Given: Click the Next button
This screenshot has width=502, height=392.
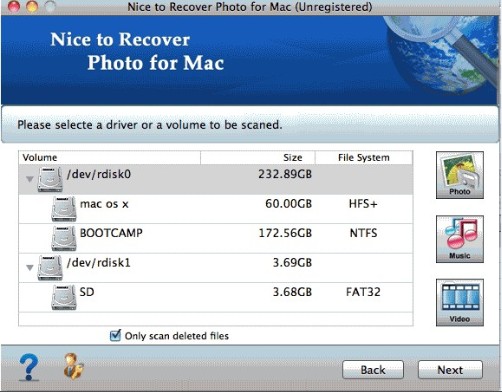Looking at the screenshot, I should coord(450,370).
